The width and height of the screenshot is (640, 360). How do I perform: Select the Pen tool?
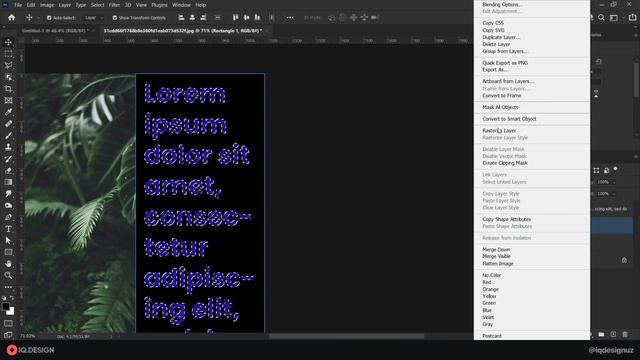click(8, 217)
